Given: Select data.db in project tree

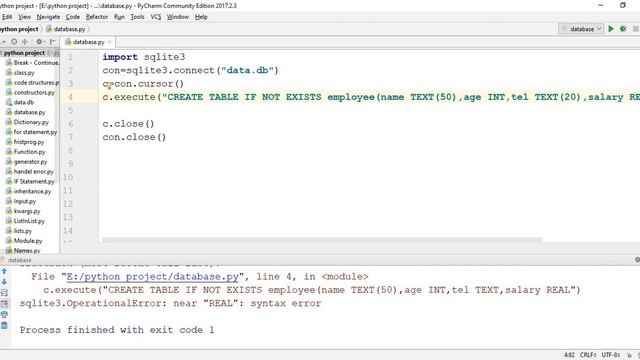Looking at the screenshot, I should pyautogui.click(x=20, y=102).
